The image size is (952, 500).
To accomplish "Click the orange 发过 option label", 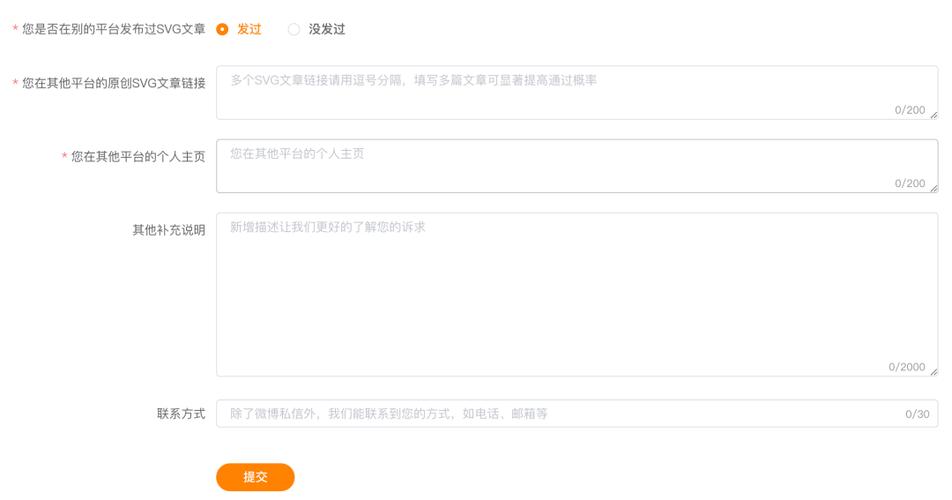I will coord(249,29).
